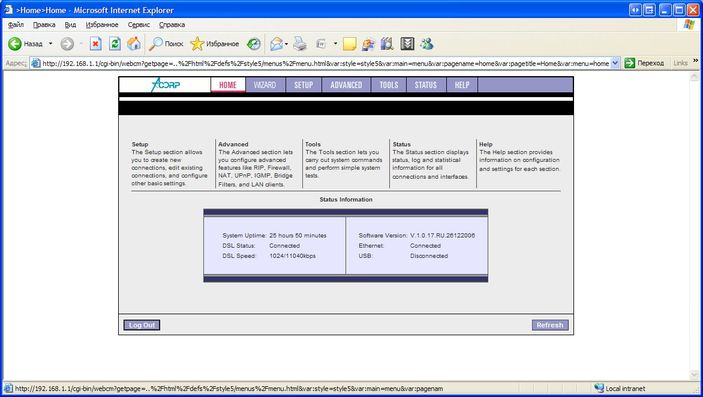The width and height of the screenshot is (703, 397).
Task: Open the Messenger people icon
Action: 426,44
